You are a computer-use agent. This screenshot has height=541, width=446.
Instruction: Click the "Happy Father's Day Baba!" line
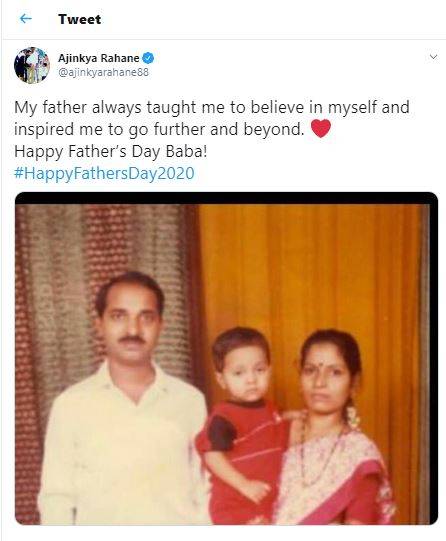[111, 151]
